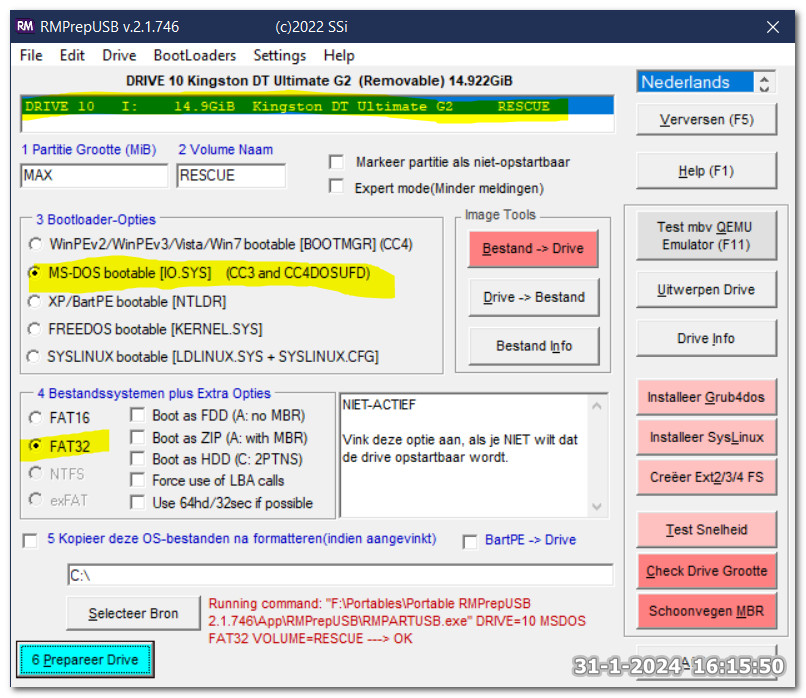Click the info box scroll down arrow

597,506
